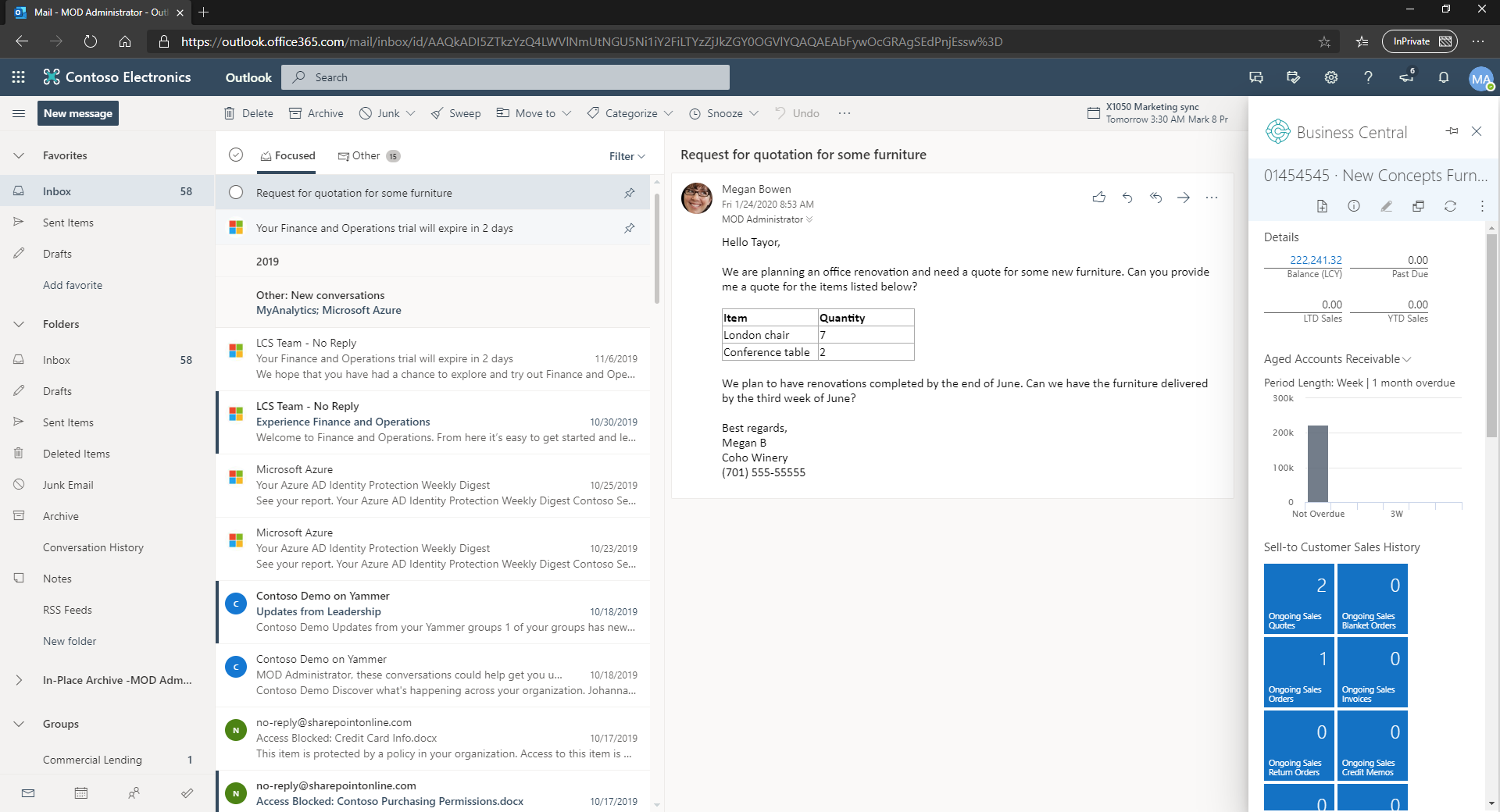
Task: Pin the Business Central pane
Action: tap(1452, 131)
